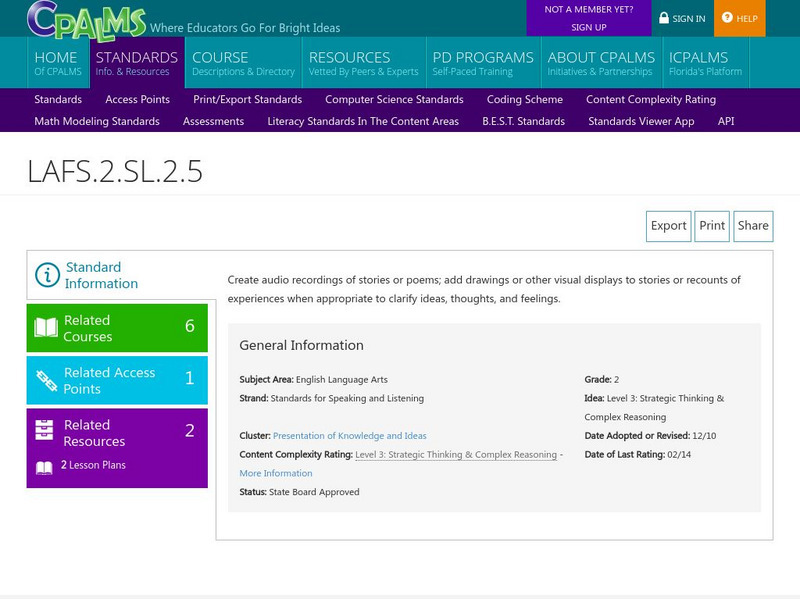Click the Standard Information info icon

click(47, 275)
